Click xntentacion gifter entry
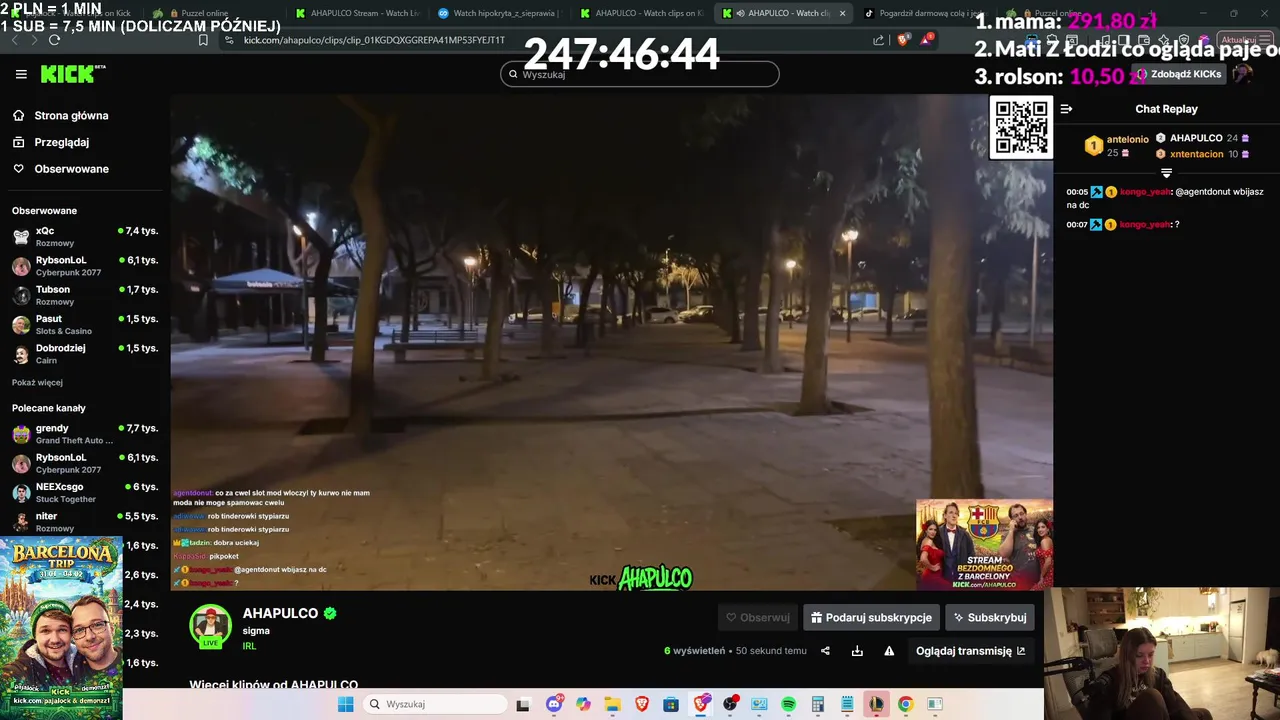The height and width of the screenshot is (720, 1280). [x=1201, y=154]
